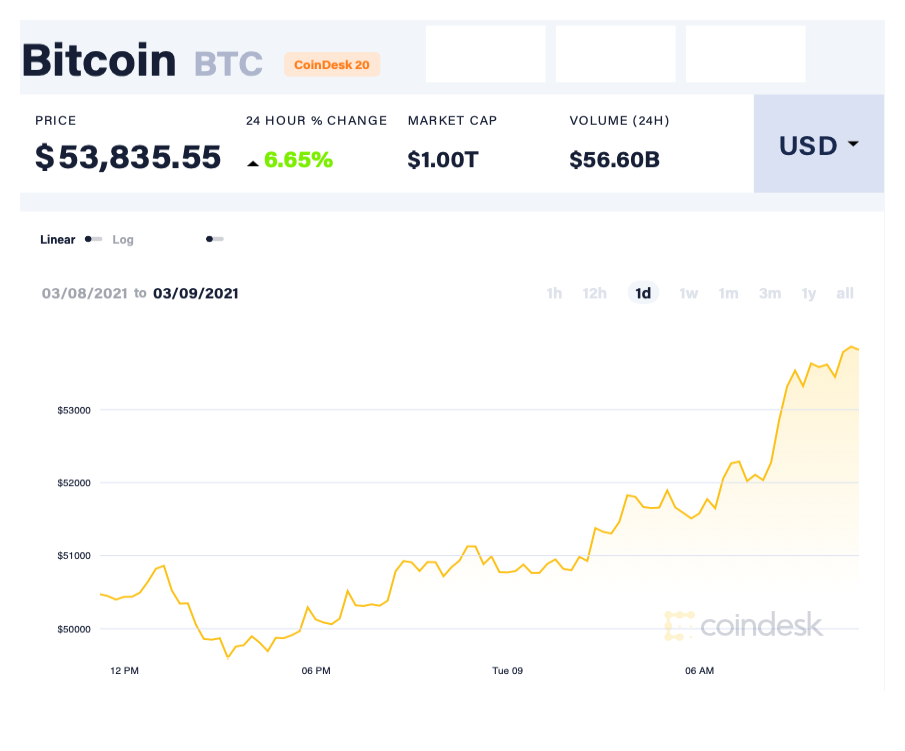Image resolution: width=905 pixels, height=751 pixels.
Task: Click the CoinDesk logo watermark on the chart
Action: pyautogui.click(x=745, y=626)
